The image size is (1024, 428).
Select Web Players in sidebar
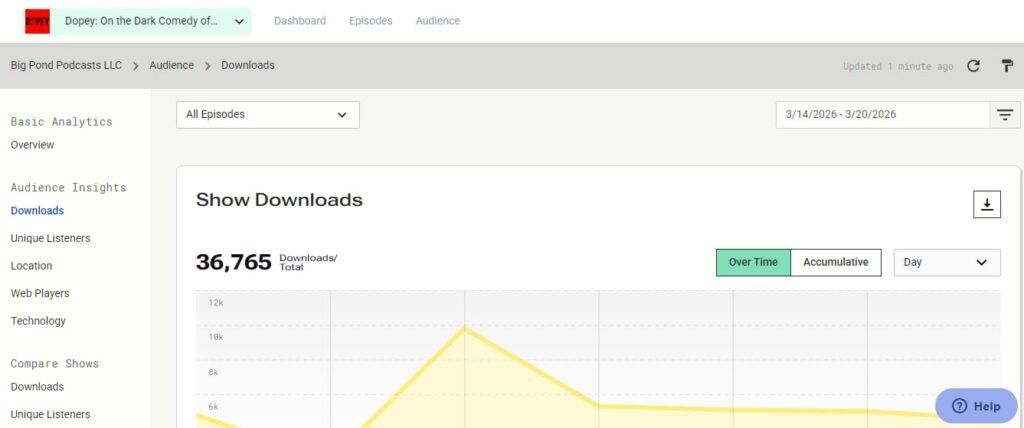click(x=40, y=293)
